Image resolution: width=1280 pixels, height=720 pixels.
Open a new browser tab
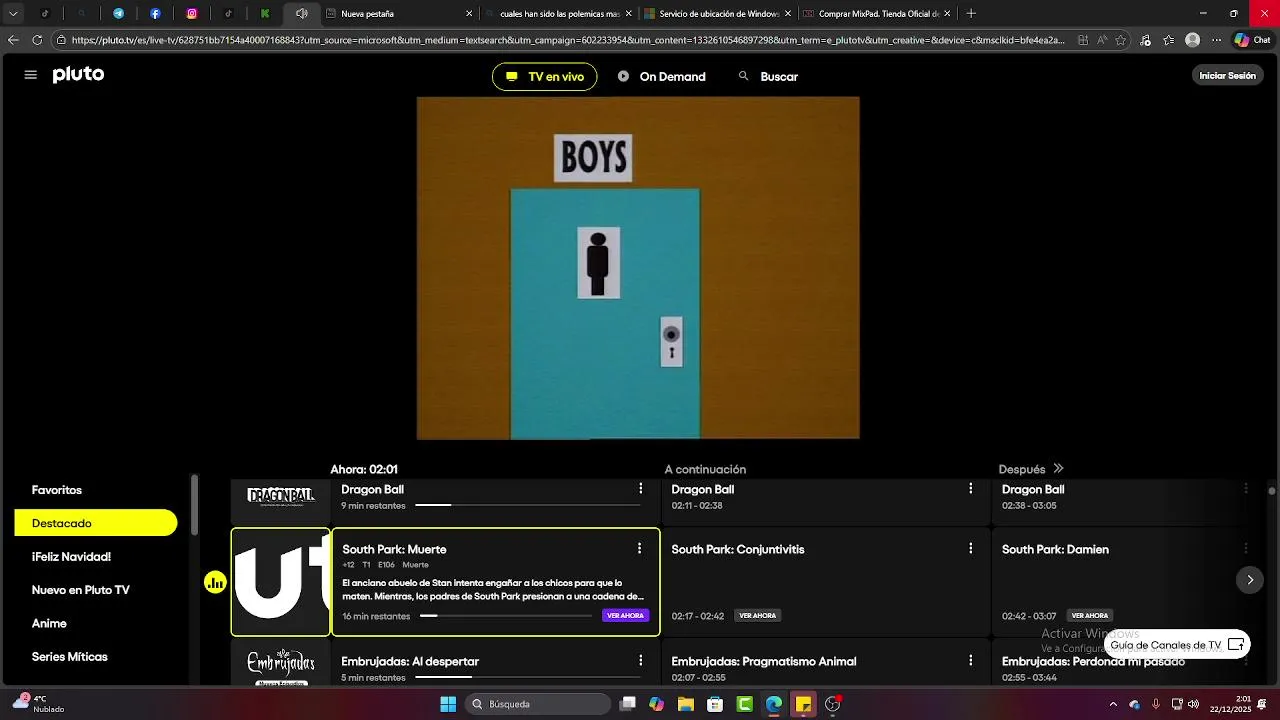coord(971,14)
